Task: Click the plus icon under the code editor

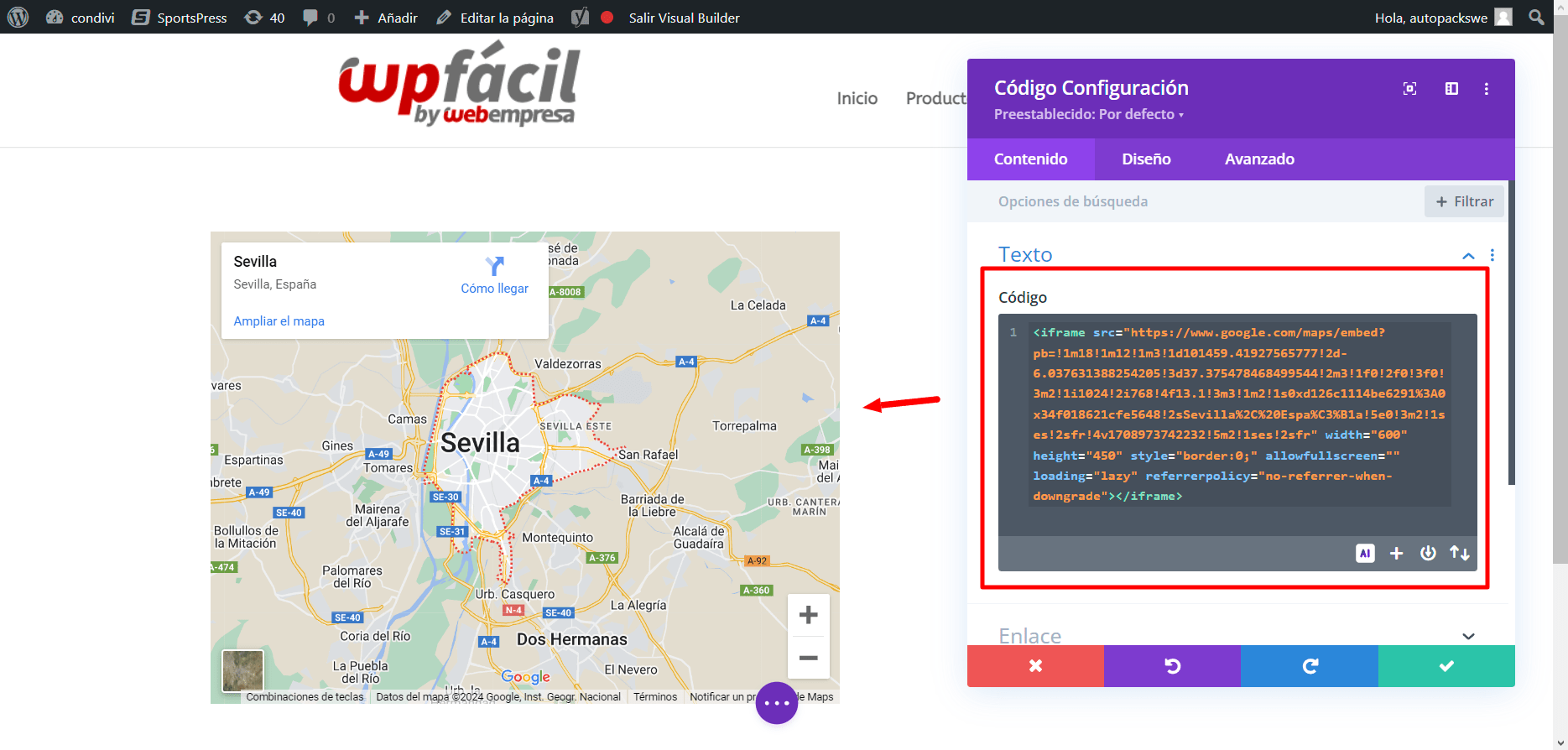Action: (x=1396, y=553)
